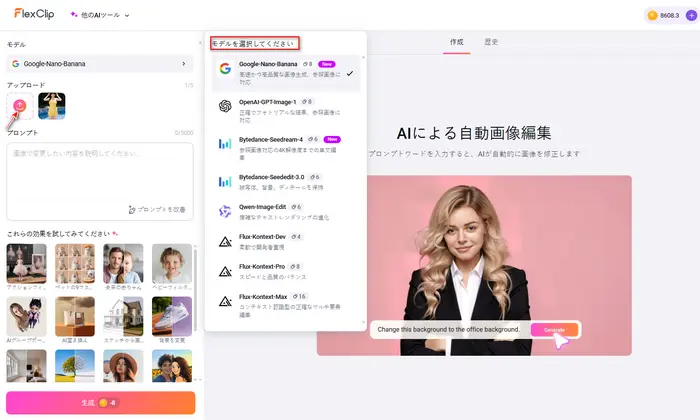Click the FlexClip logo
Viewport: 700px width, 420px height.
pos(34,14)
